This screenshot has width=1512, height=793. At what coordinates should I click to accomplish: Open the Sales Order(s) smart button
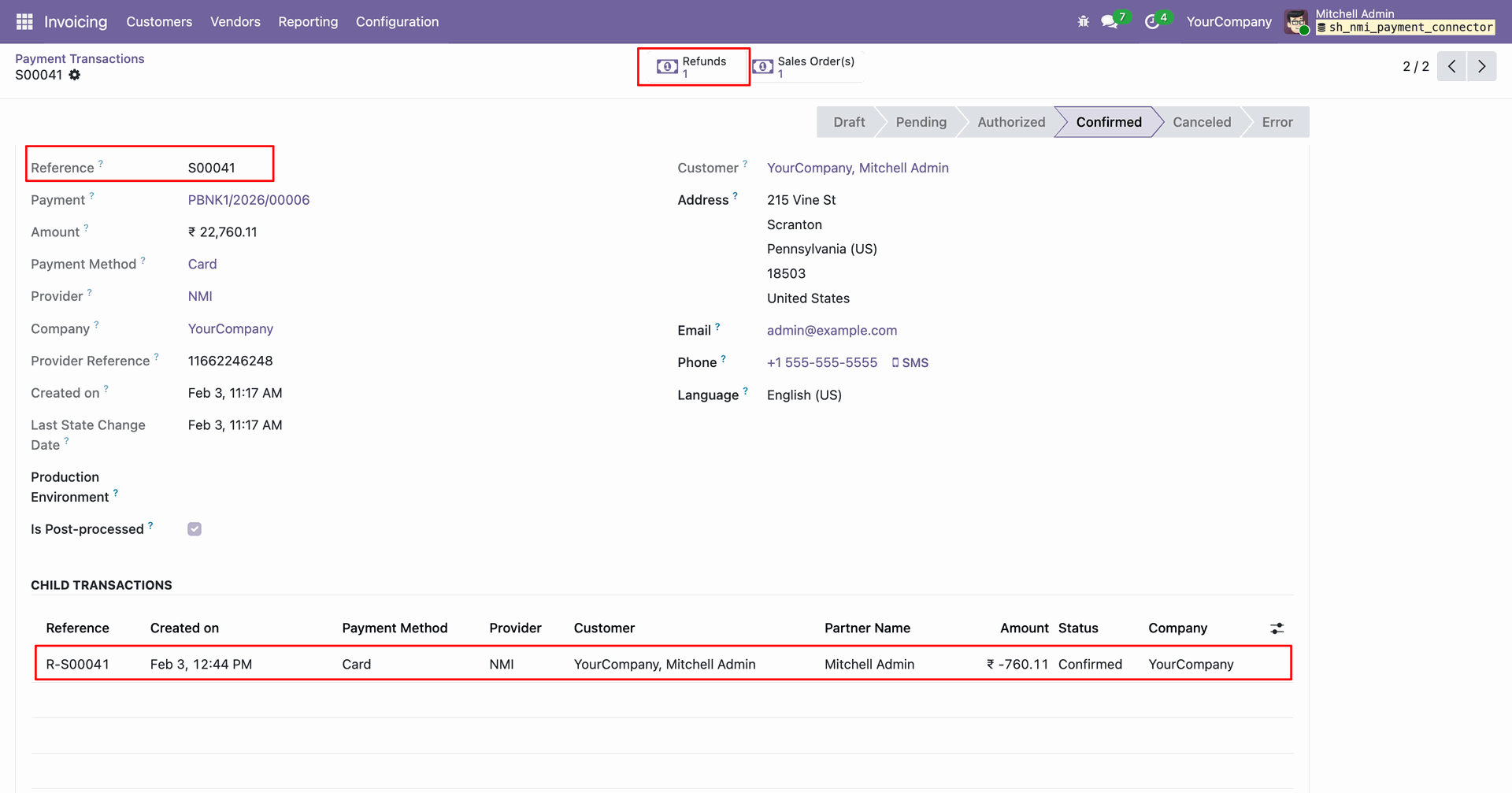[x=805, y=67]
